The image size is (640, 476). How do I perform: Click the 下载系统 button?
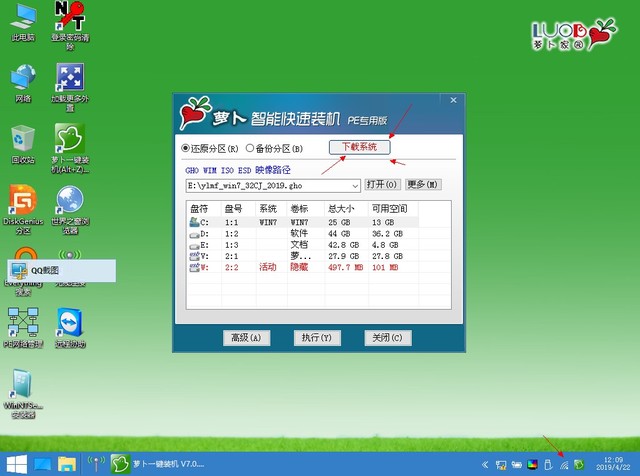coord(360,147)
